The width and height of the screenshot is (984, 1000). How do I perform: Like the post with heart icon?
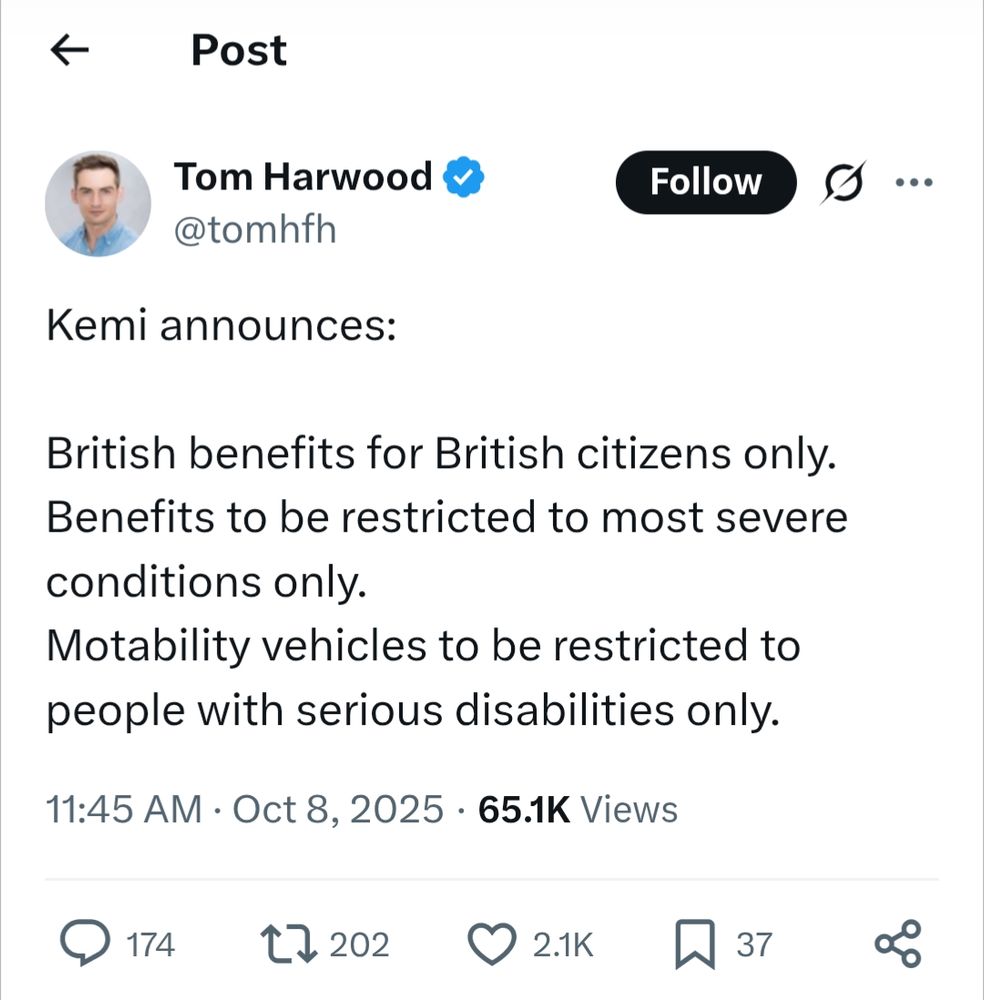492,943
